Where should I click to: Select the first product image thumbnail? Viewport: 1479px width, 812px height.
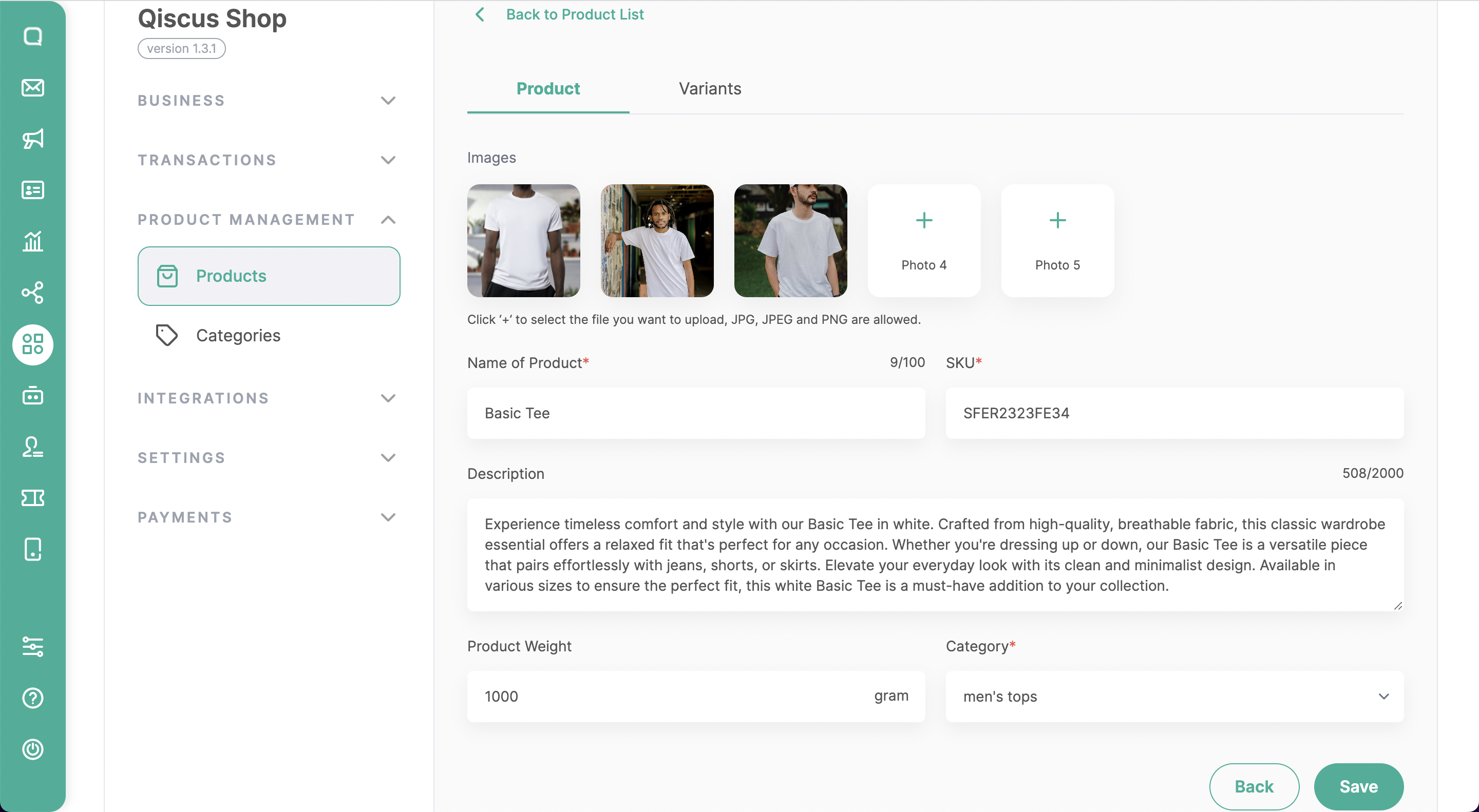pyautogui.click(x=523, y=240)
